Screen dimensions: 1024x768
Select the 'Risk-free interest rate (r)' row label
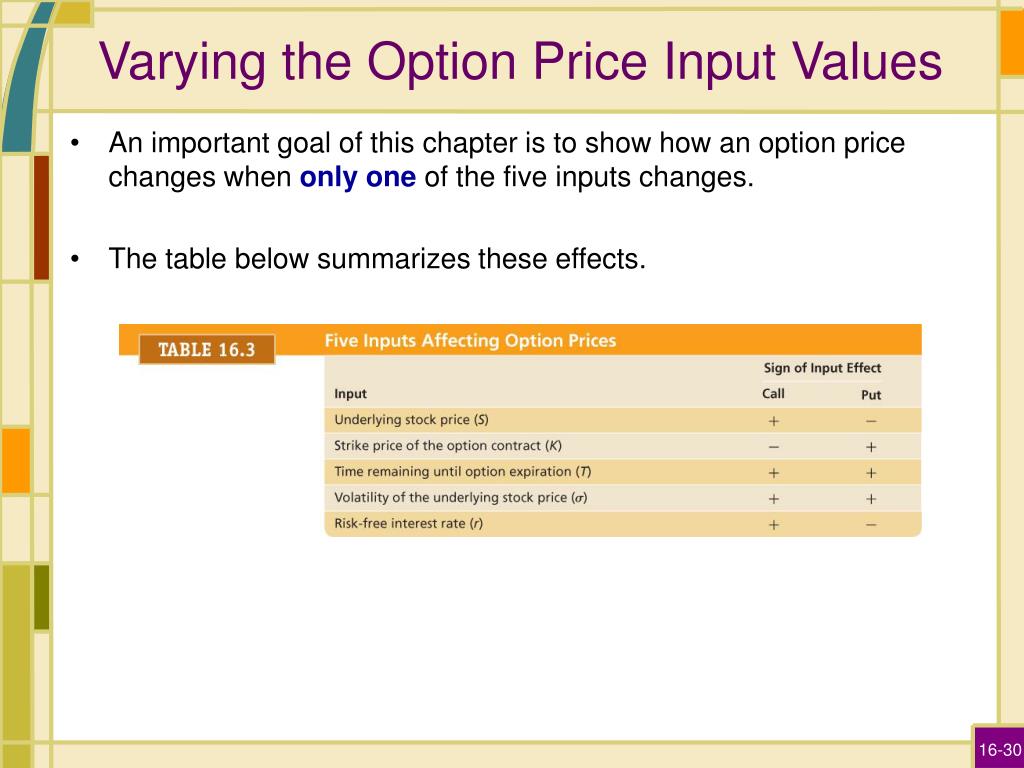point(409,524)
